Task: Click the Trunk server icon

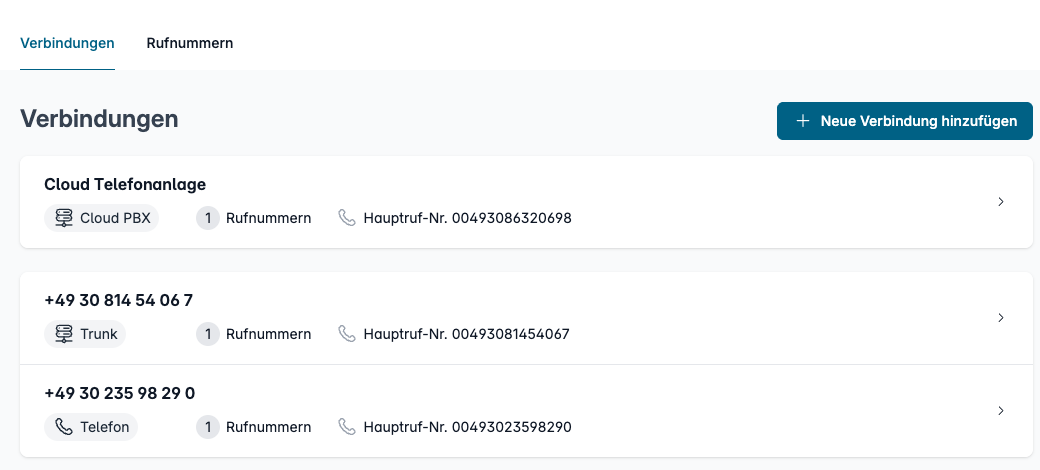Action: point(64,334)
